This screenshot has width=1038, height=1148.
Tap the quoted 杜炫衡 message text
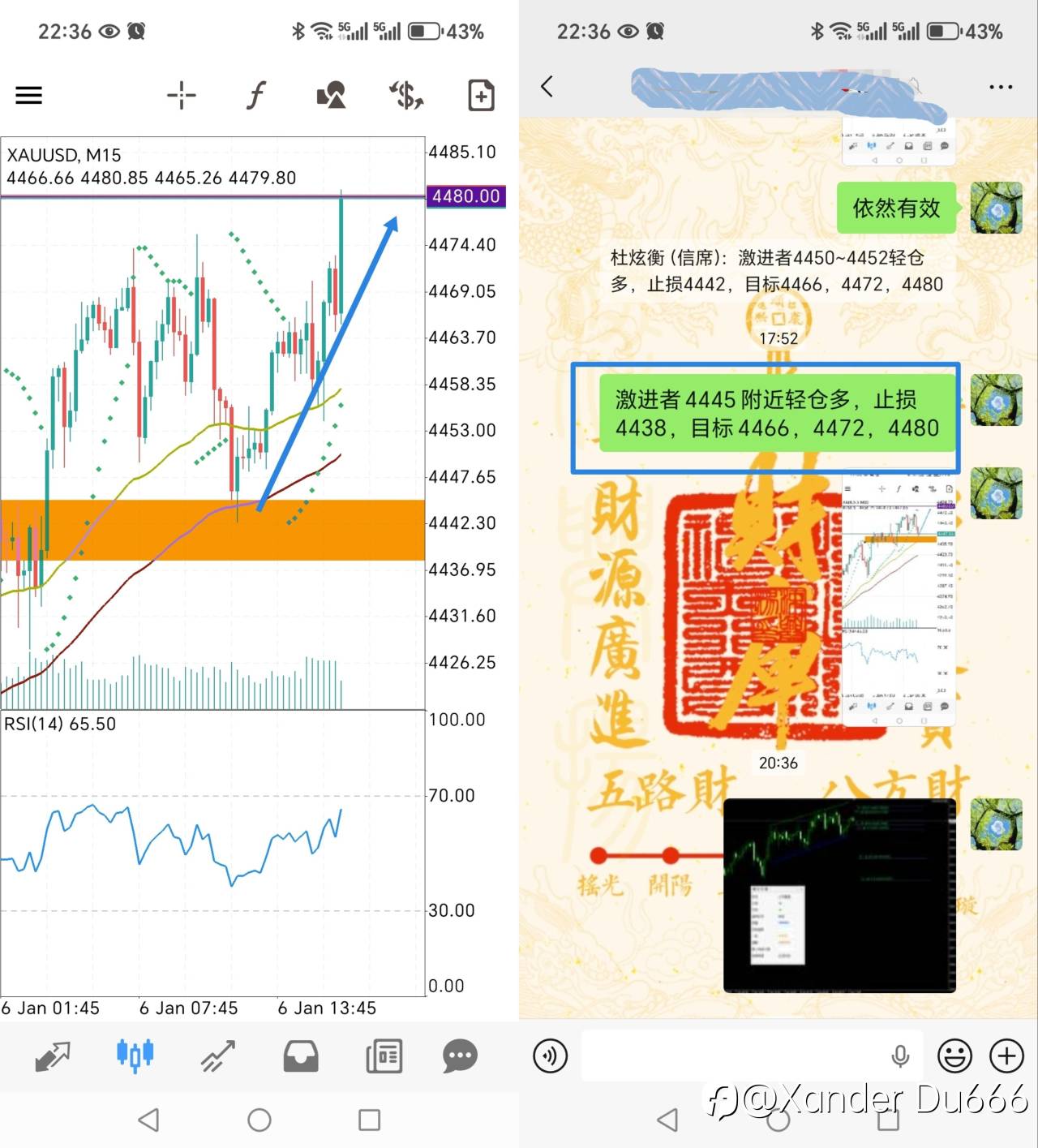[x=777, y=271]
